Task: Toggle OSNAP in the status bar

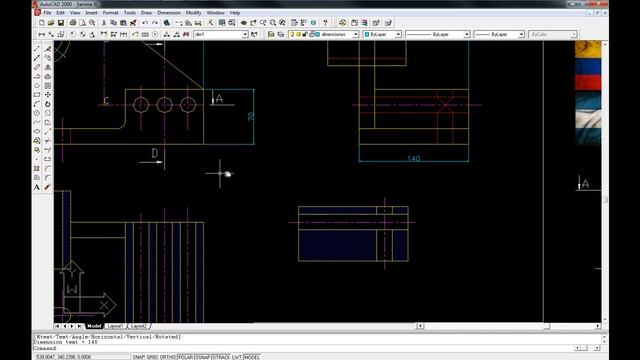Action: (203, 357)
